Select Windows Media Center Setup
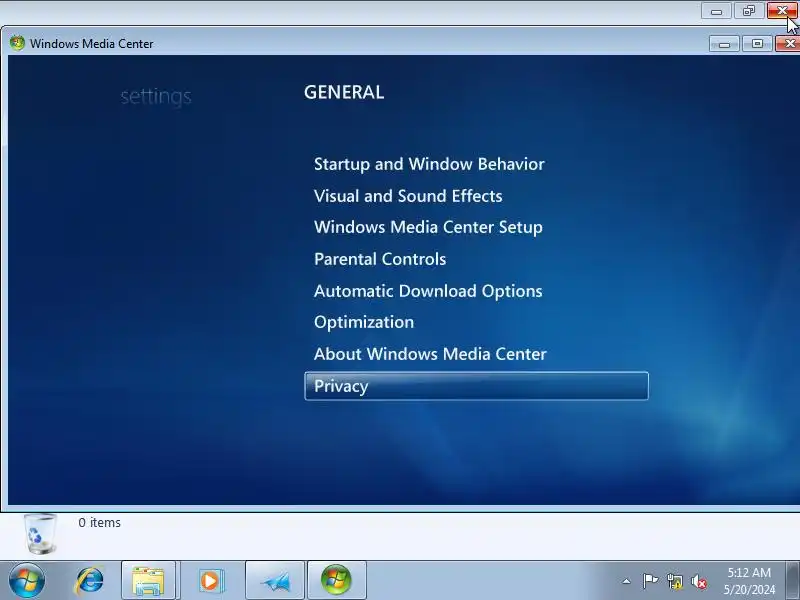Image resolution: width=800 pixels, height=600 pixels. tap(428, 228)
